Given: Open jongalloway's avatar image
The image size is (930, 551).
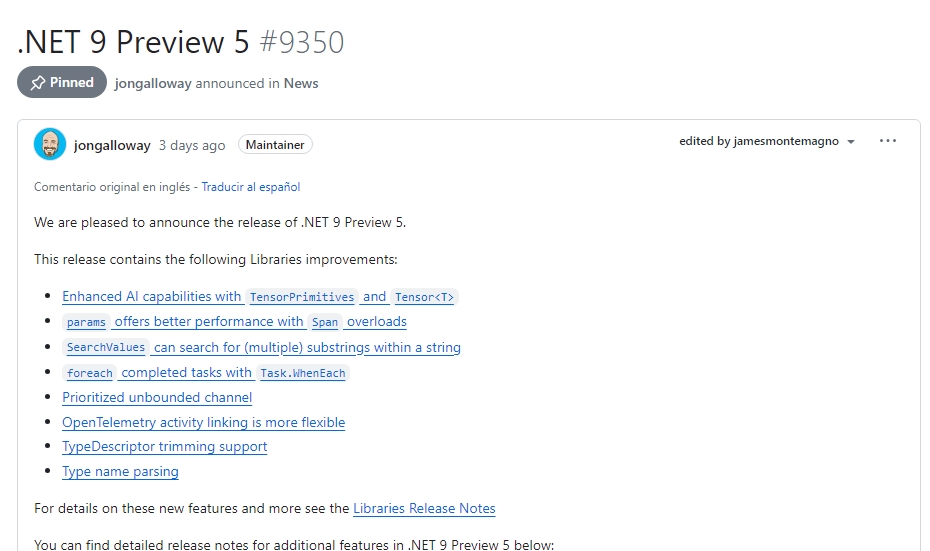Looking at the screenshot, I should click(50, 144).
